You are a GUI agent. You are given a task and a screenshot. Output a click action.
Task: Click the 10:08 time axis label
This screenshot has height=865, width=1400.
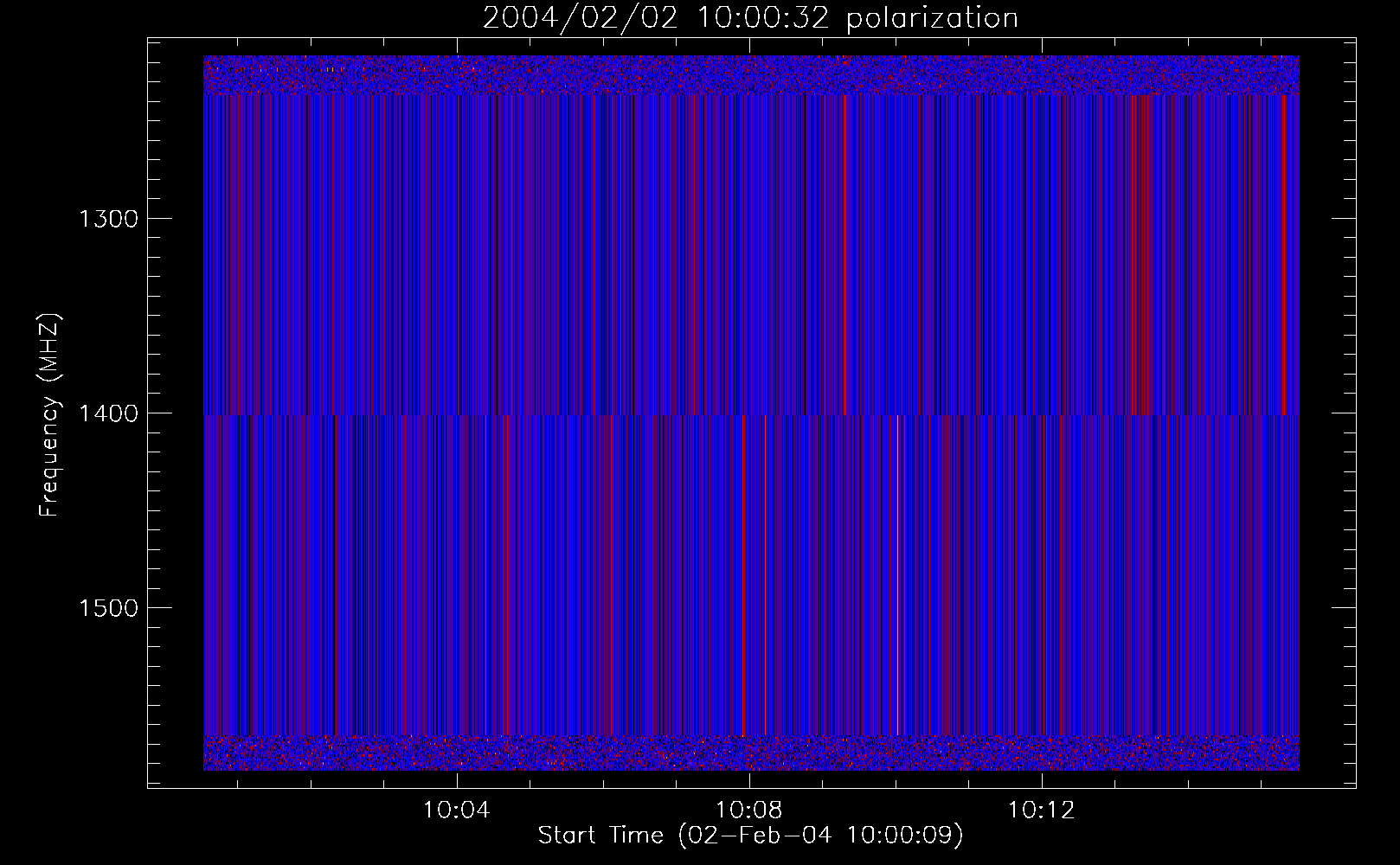[748, 810]
